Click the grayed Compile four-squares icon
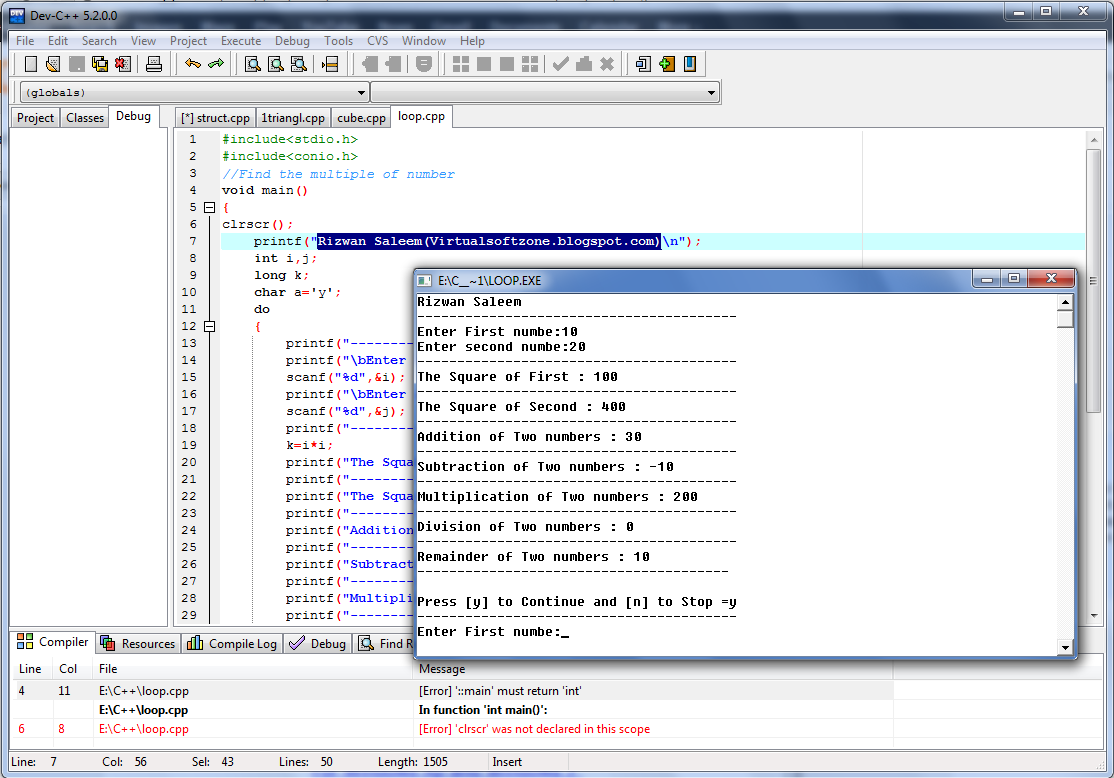The image size is (1114, 778). 461,65
